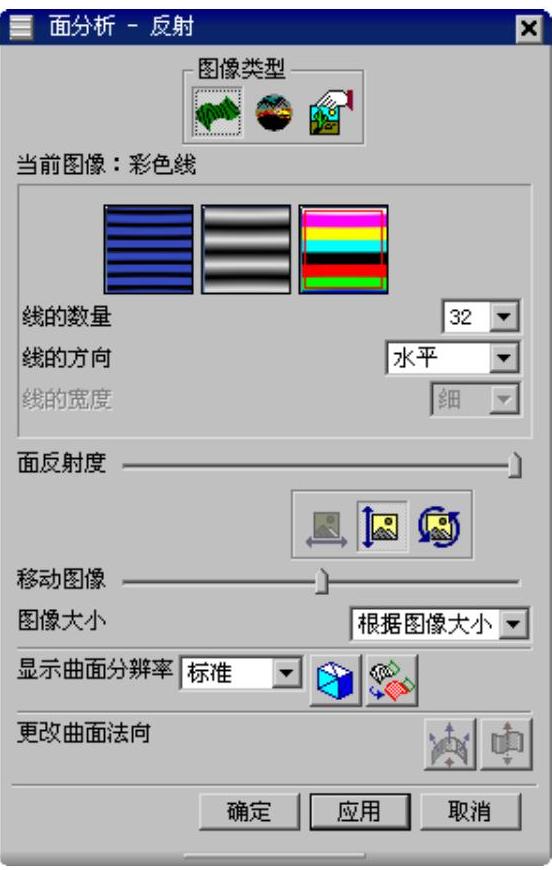
Task: Toggle the move image vertically icon
Action: [x=382, y=526]
